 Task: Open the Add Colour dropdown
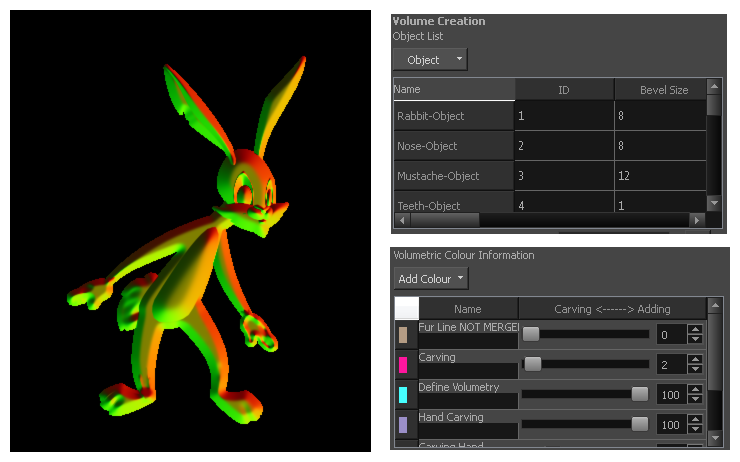coord(431,279)
